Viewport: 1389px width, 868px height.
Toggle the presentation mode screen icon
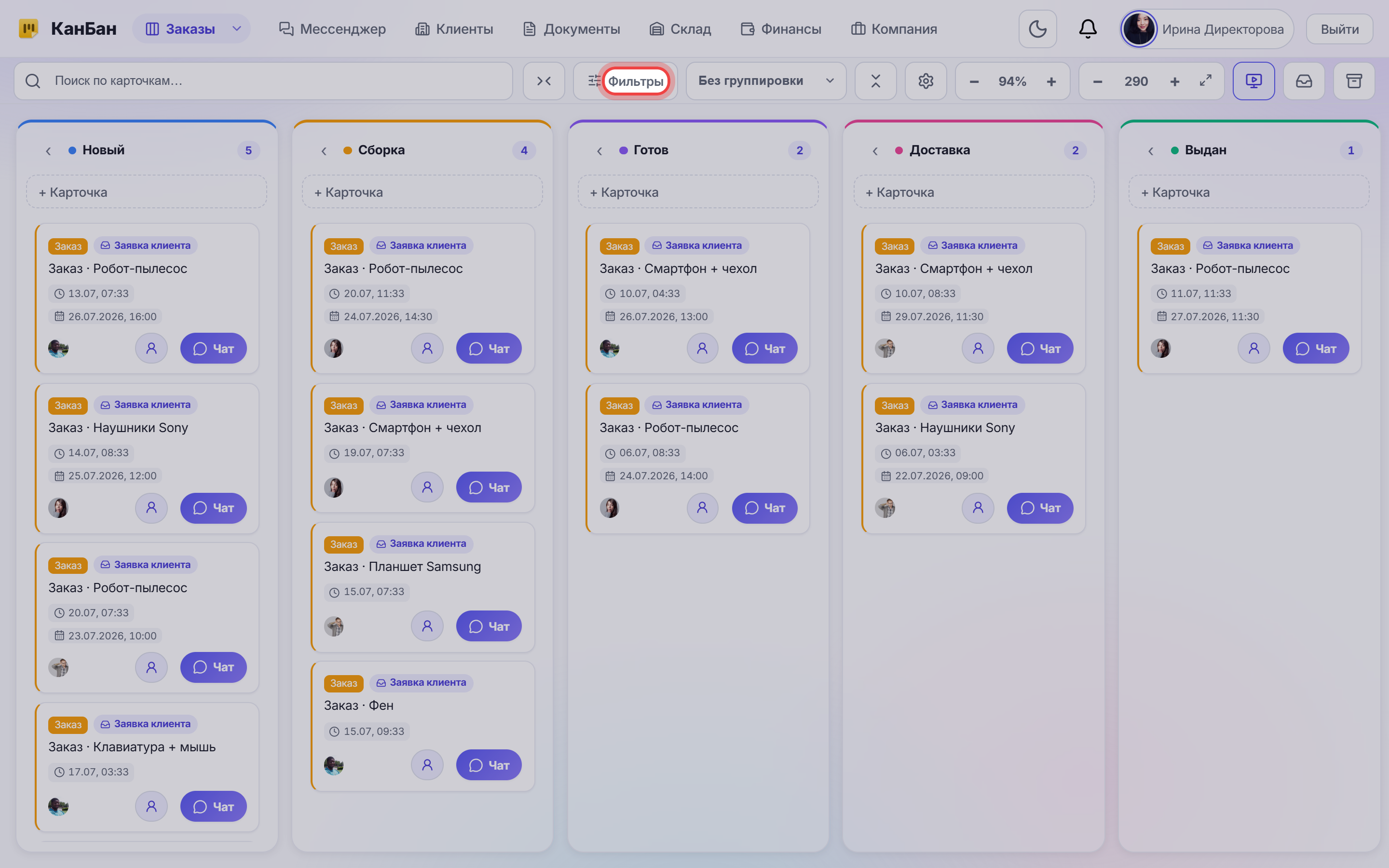(x=1253, y=81)
